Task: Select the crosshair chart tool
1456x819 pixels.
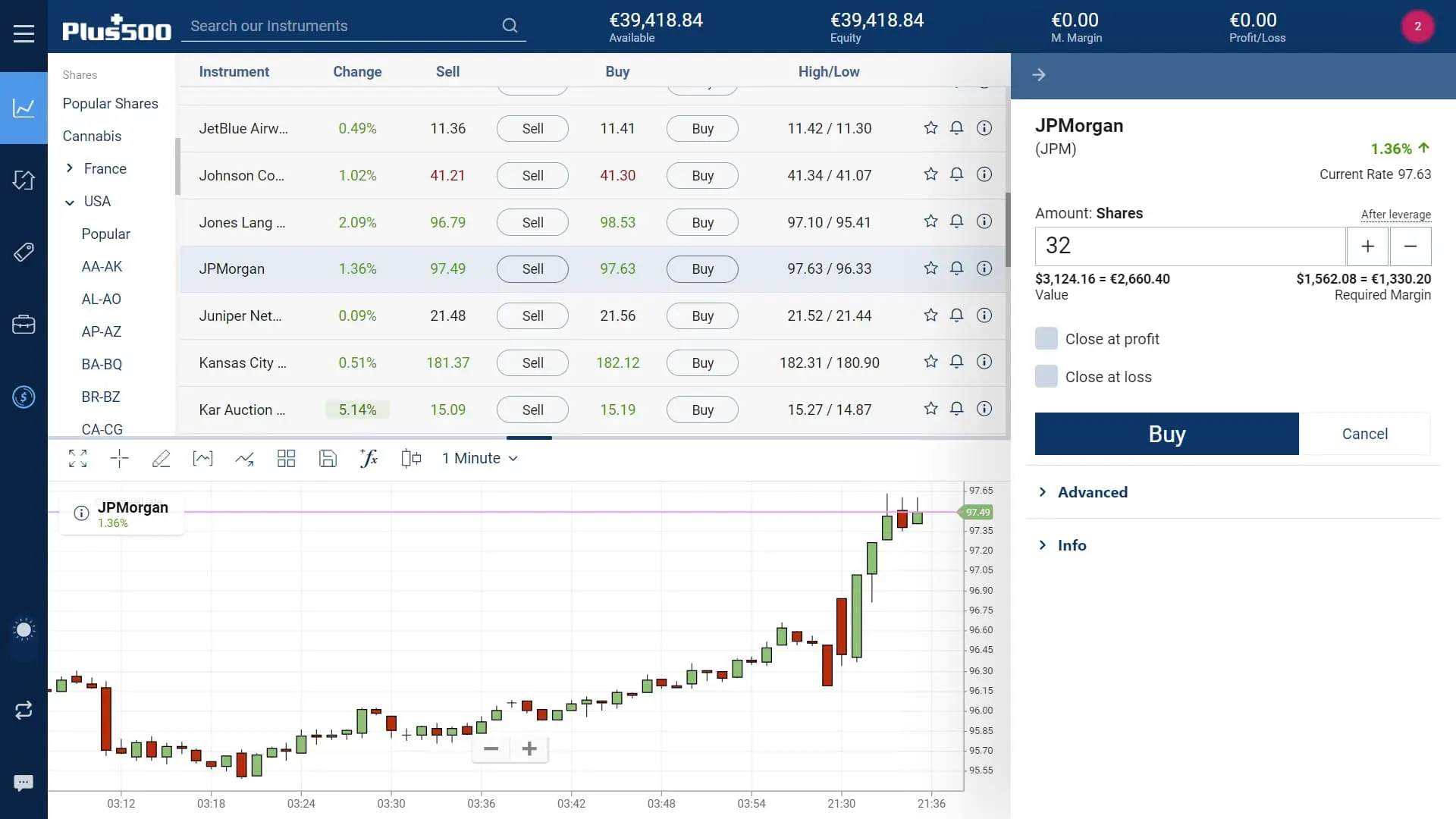Action: pos(119,458)
